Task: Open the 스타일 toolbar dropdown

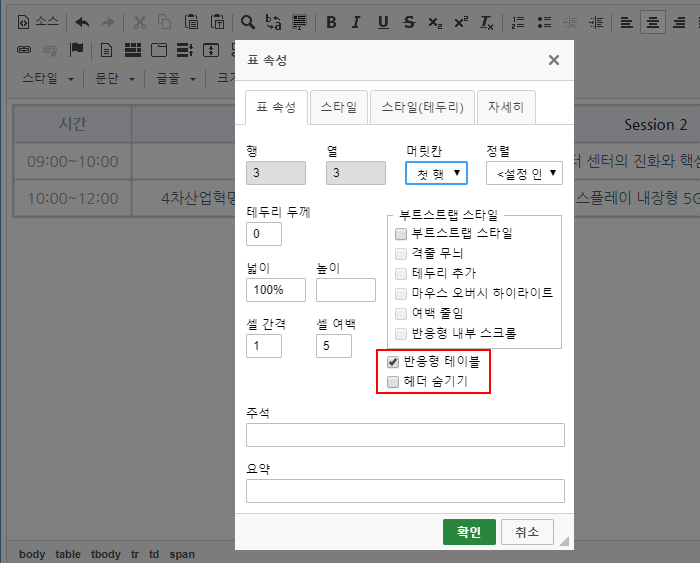Action: pyautogui.click(x=48, y=79)
